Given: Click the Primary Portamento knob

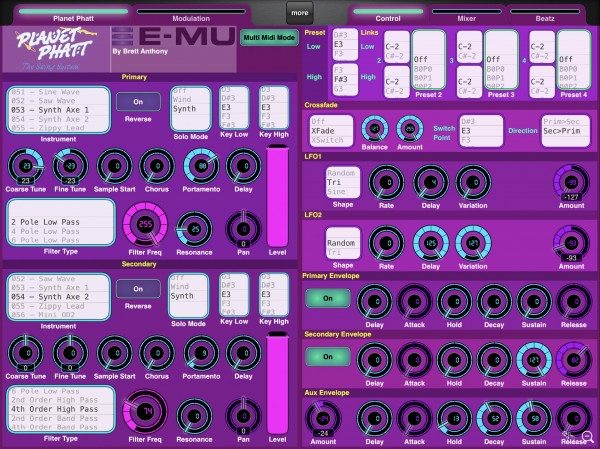Looking at the screenshot, I should [x=201, y=166].
